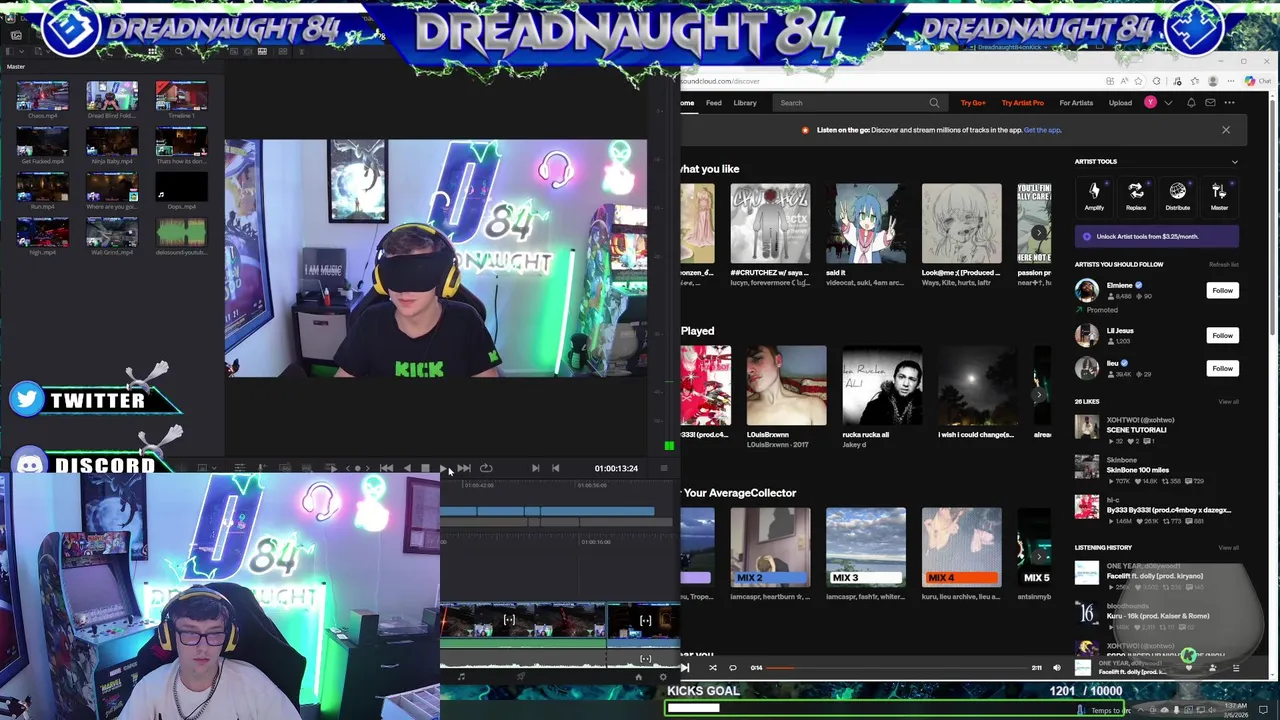Show next items in Played carousel
This screenshot has width=1280, height=720.
click(1039, 394)
